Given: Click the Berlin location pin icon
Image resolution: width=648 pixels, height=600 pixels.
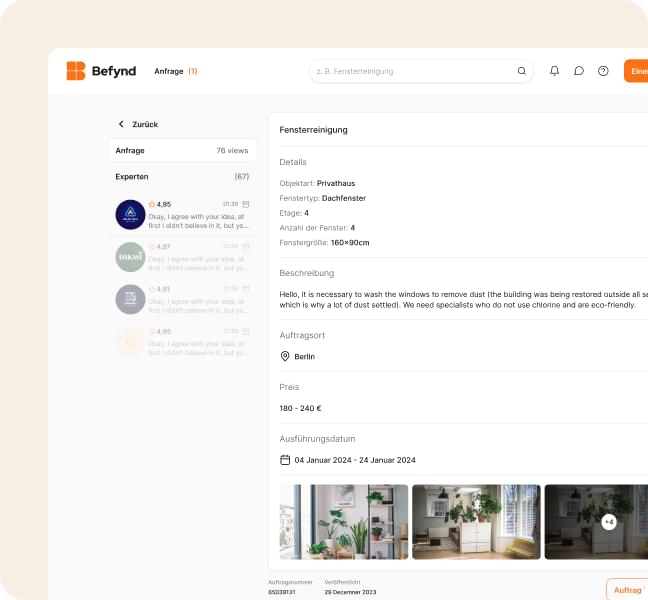Looking at the screenshot, I should click(x=285, y=356).
